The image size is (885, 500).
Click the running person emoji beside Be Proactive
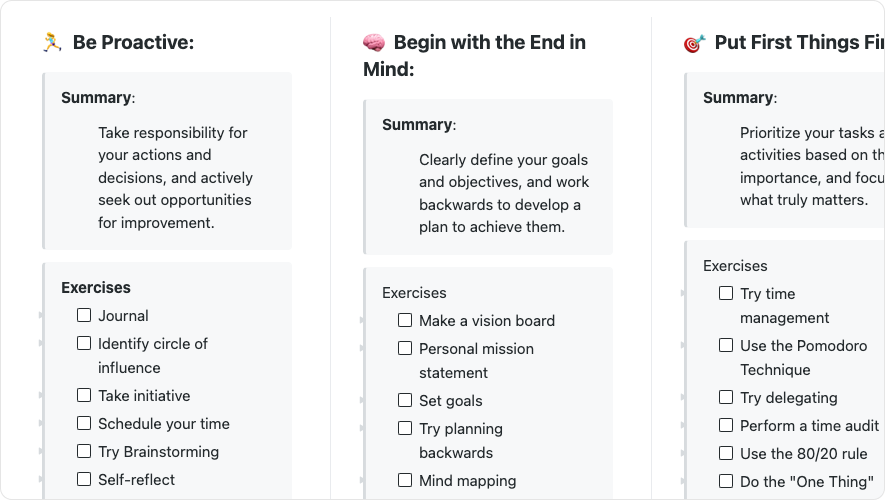pyautogui.click(x=53, y=42)
